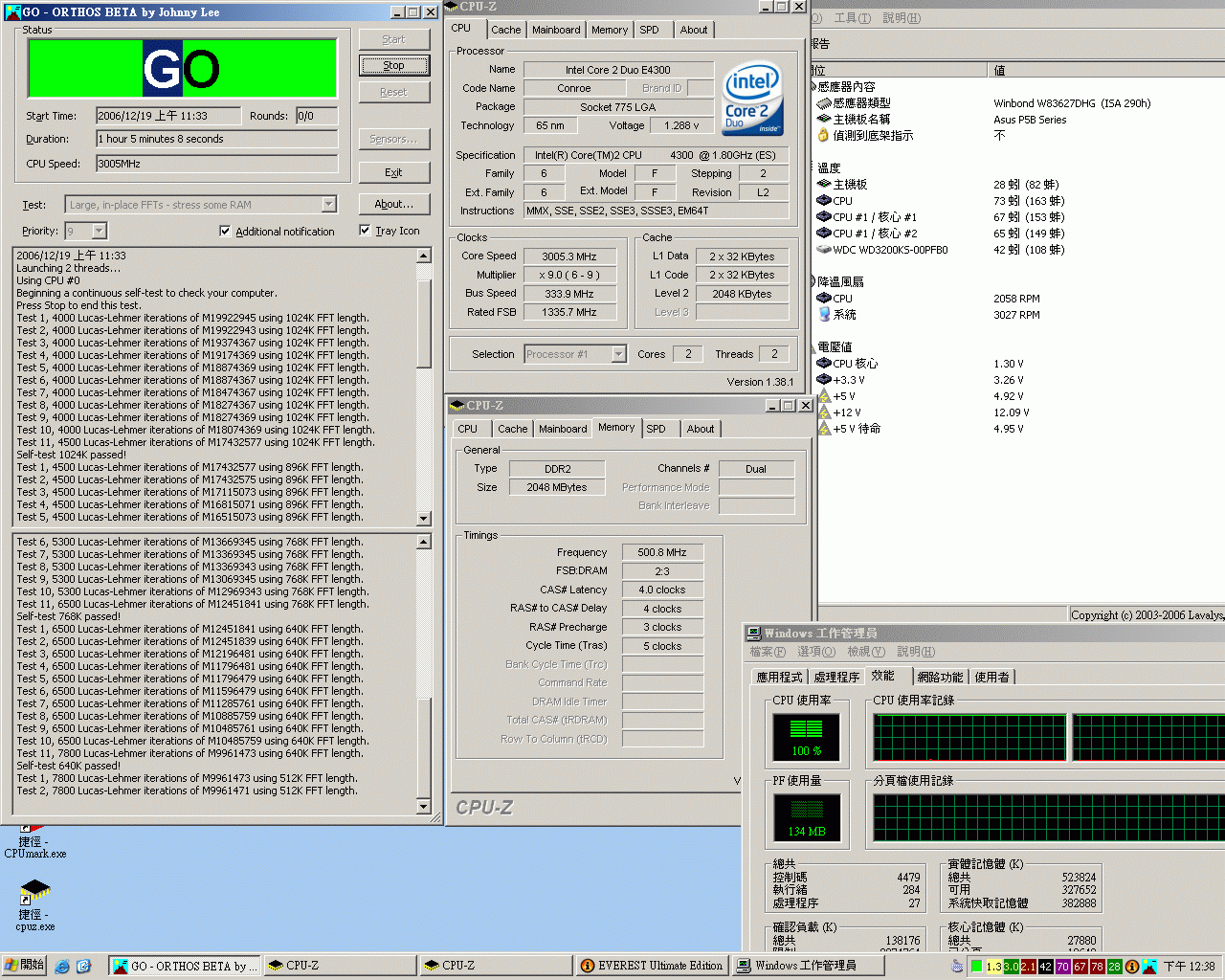The image size is (1225, 980).
Task: Open the CPUmark.exe desktop shortcut
Action: [x=34, y=840]
